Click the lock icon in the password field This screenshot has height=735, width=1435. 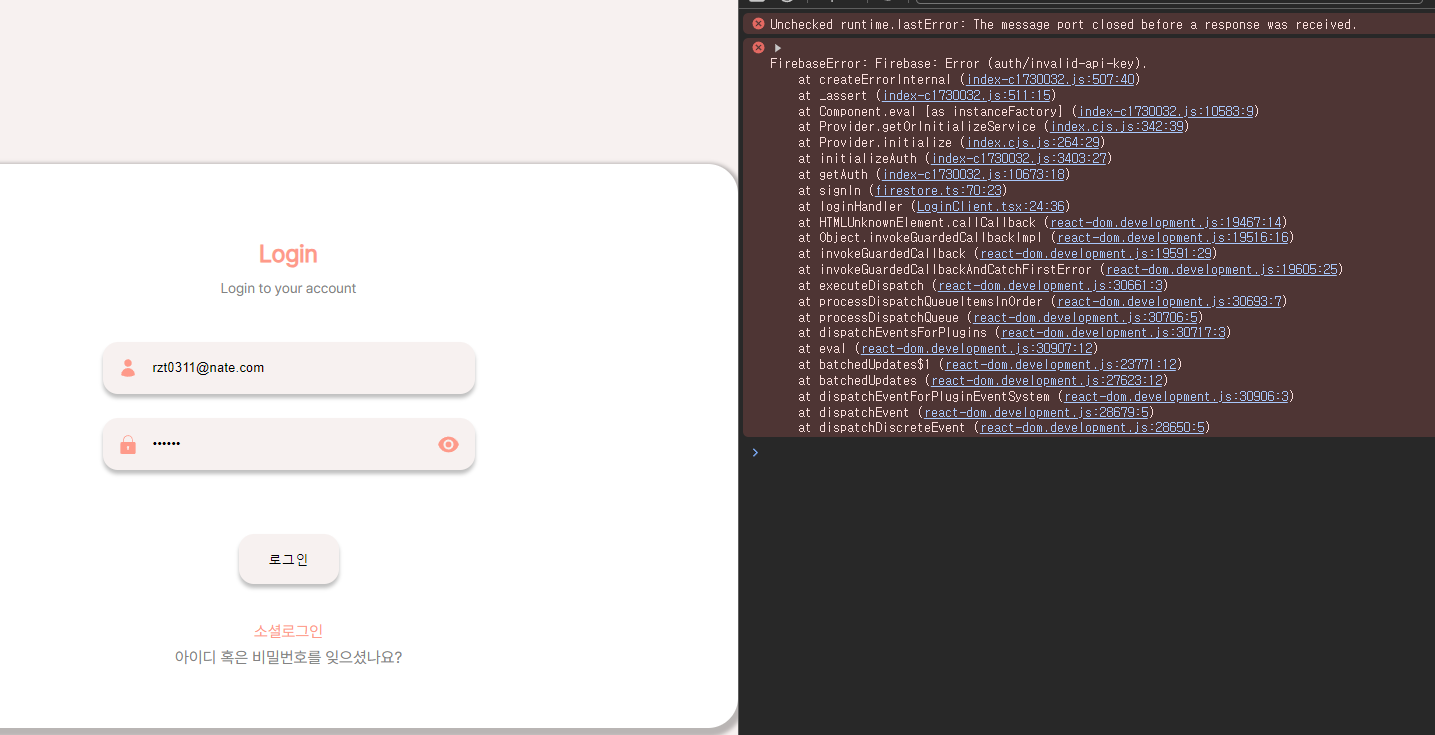pyautogui.click(x=128, y=443)
